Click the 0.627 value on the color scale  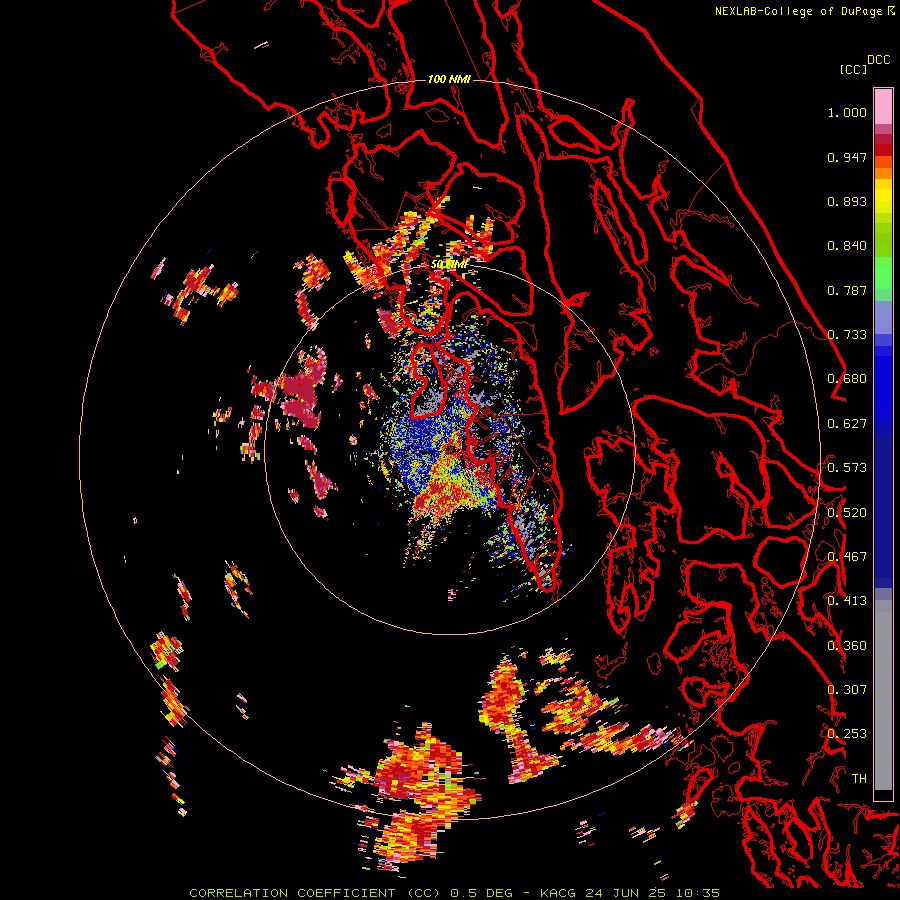[847, 424]
